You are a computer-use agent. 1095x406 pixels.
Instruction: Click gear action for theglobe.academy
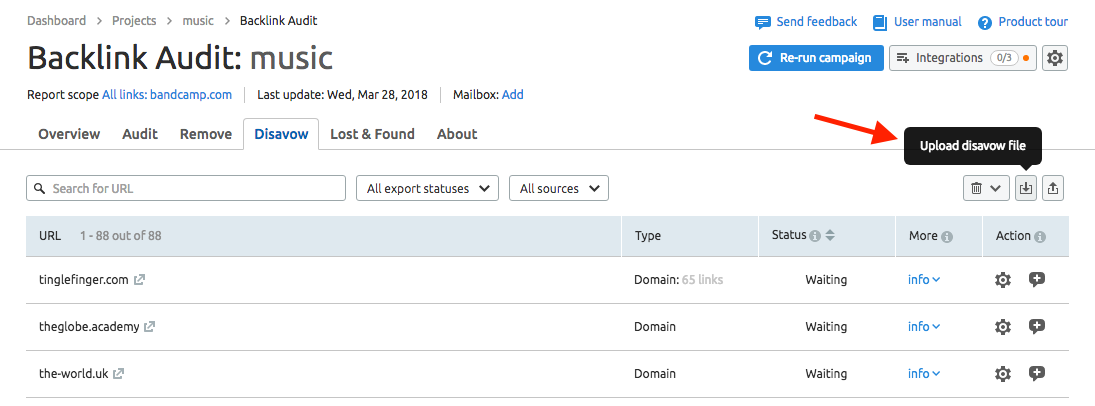pyautogui.click(x=1003, y=327)
